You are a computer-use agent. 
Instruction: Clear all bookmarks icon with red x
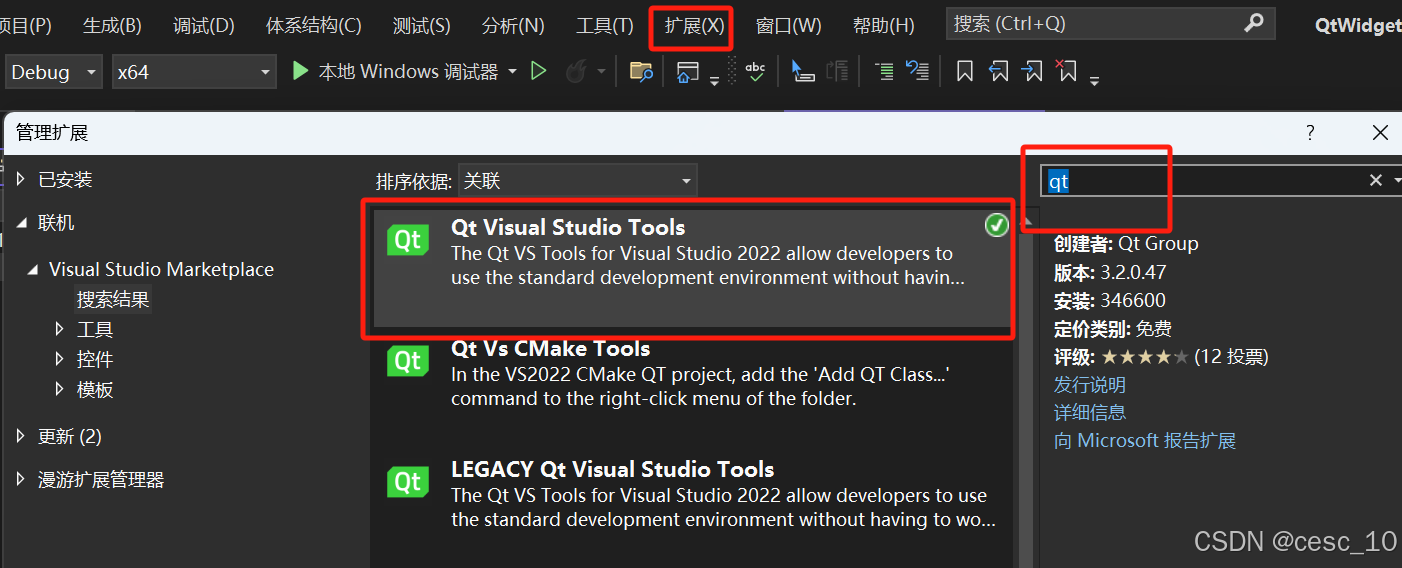1067,71
